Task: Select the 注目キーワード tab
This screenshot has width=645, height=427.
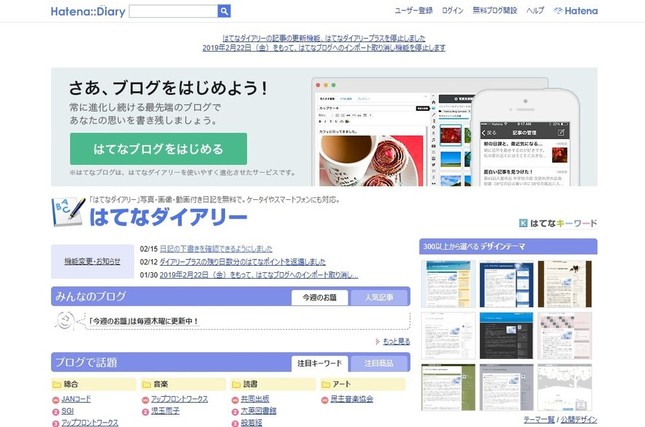Action: (320, 362)
